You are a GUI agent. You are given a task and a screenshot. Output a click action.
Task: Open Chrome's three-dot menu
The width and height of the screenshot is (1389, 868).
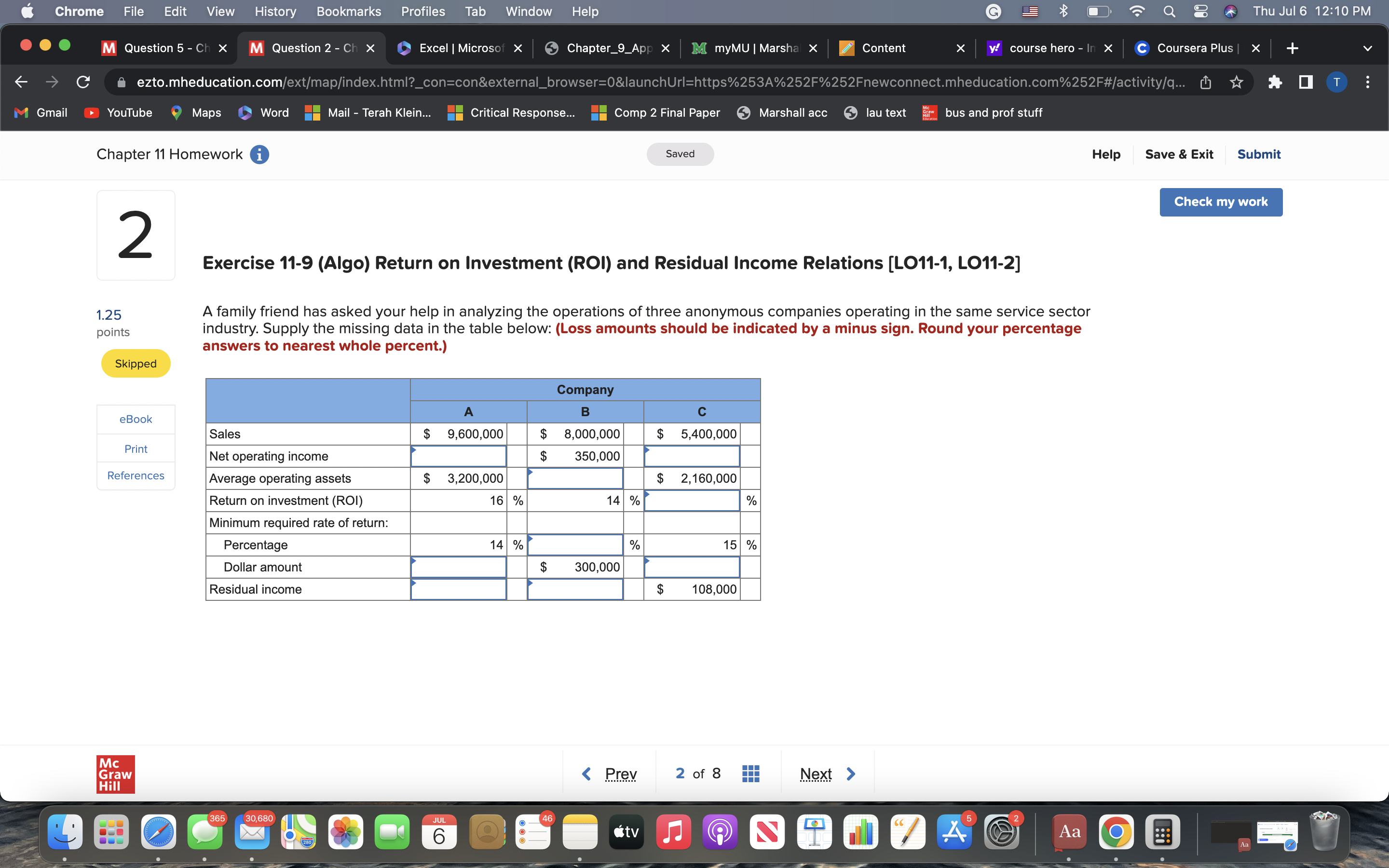point(1368,81)
